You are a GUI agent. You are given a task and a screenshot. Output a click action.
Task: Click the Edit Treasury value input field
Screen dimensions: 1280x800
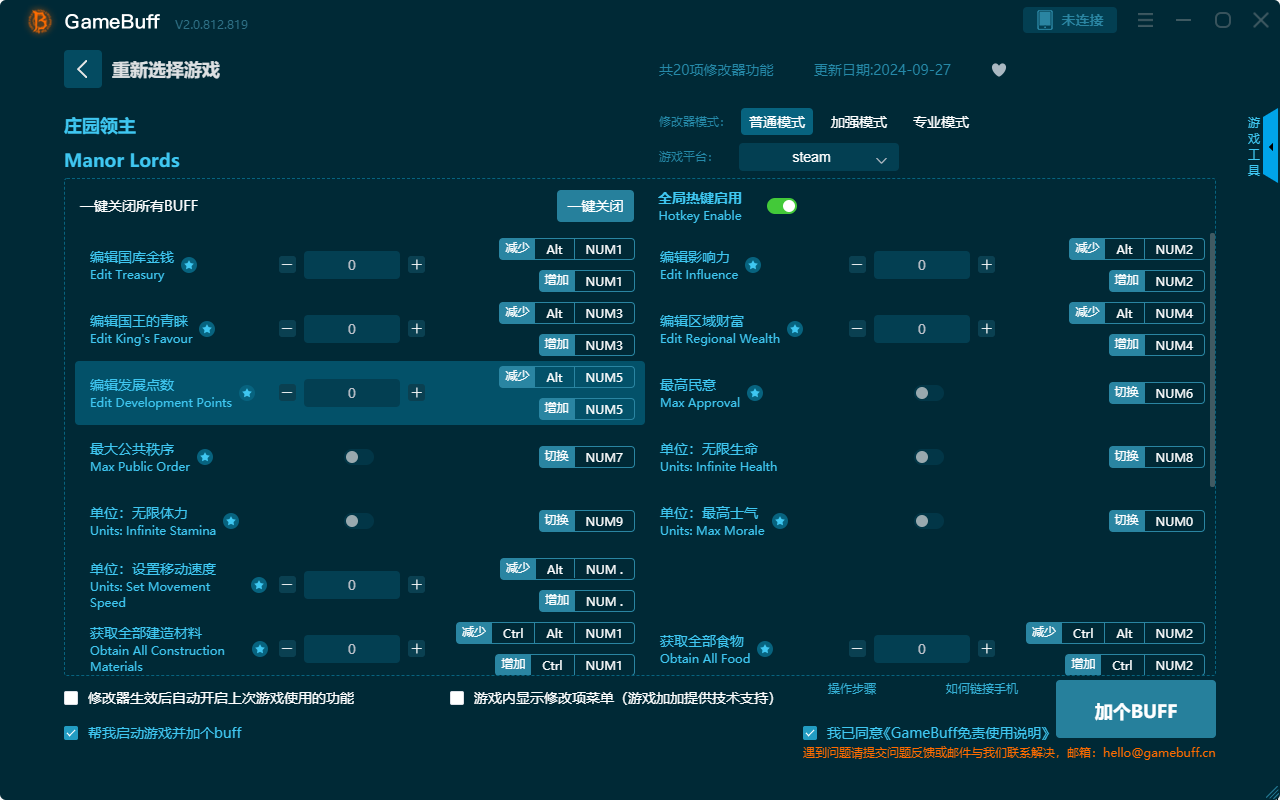[x=352, y=265]
